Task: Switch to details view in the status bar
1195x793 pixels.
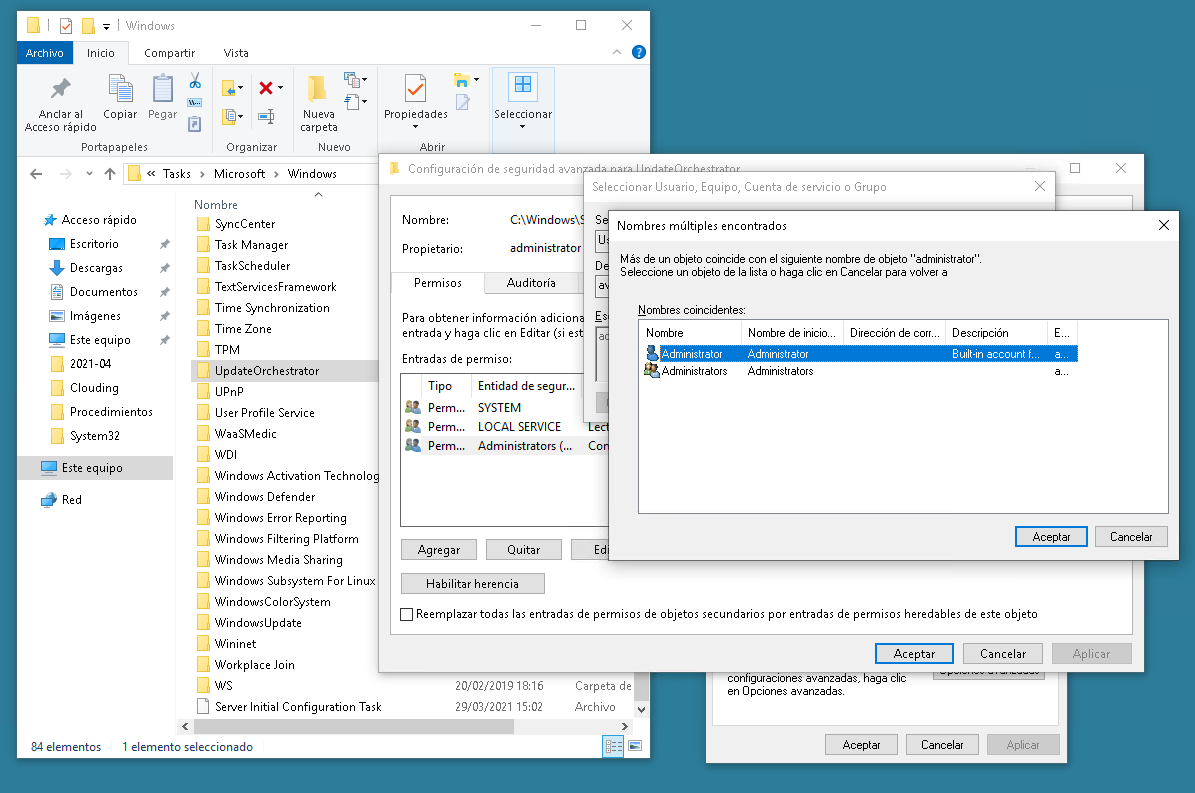Action: tap(614, 747)
